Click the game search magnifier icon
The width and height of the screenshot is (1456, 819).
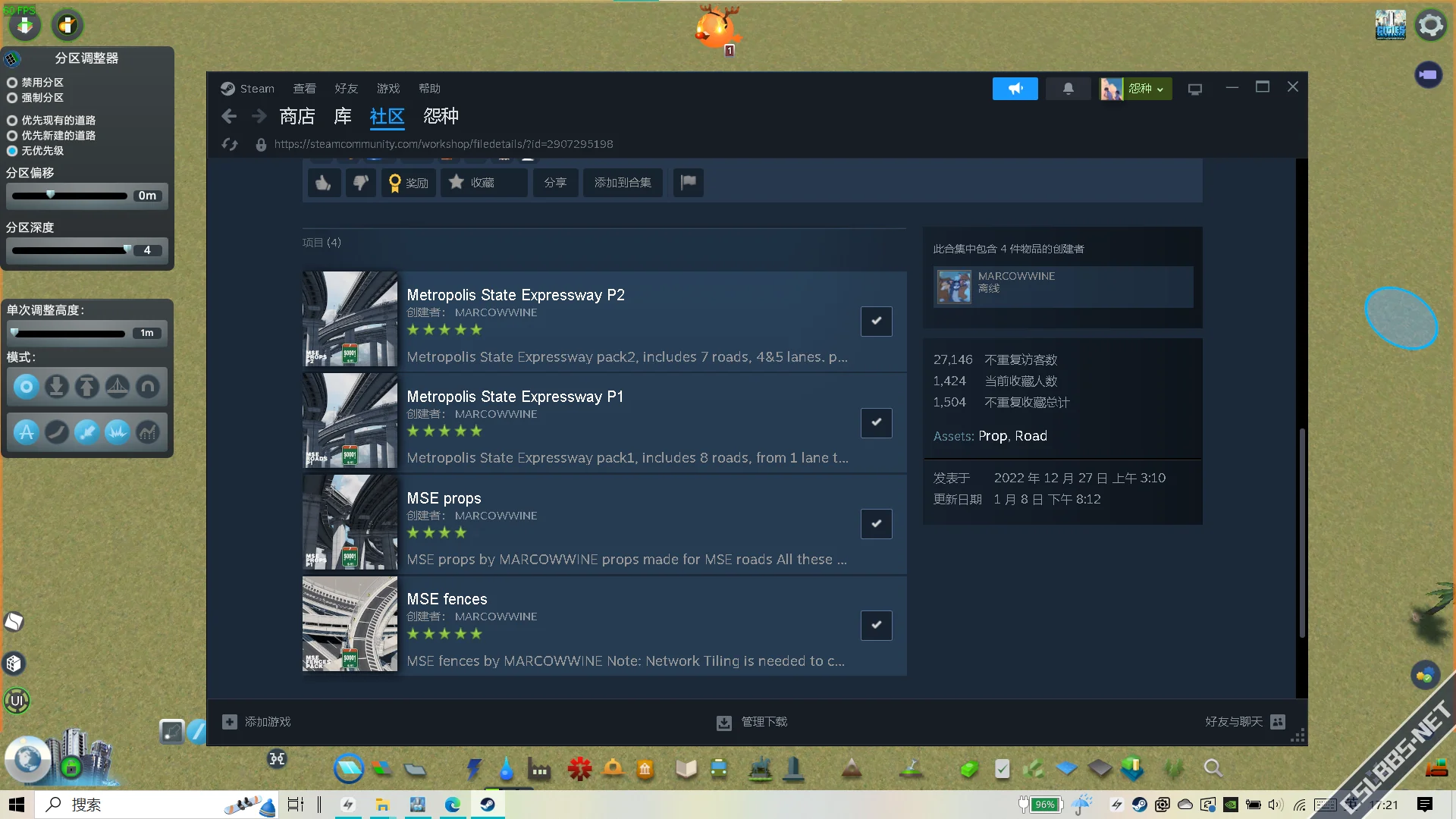click(1213, 768)
